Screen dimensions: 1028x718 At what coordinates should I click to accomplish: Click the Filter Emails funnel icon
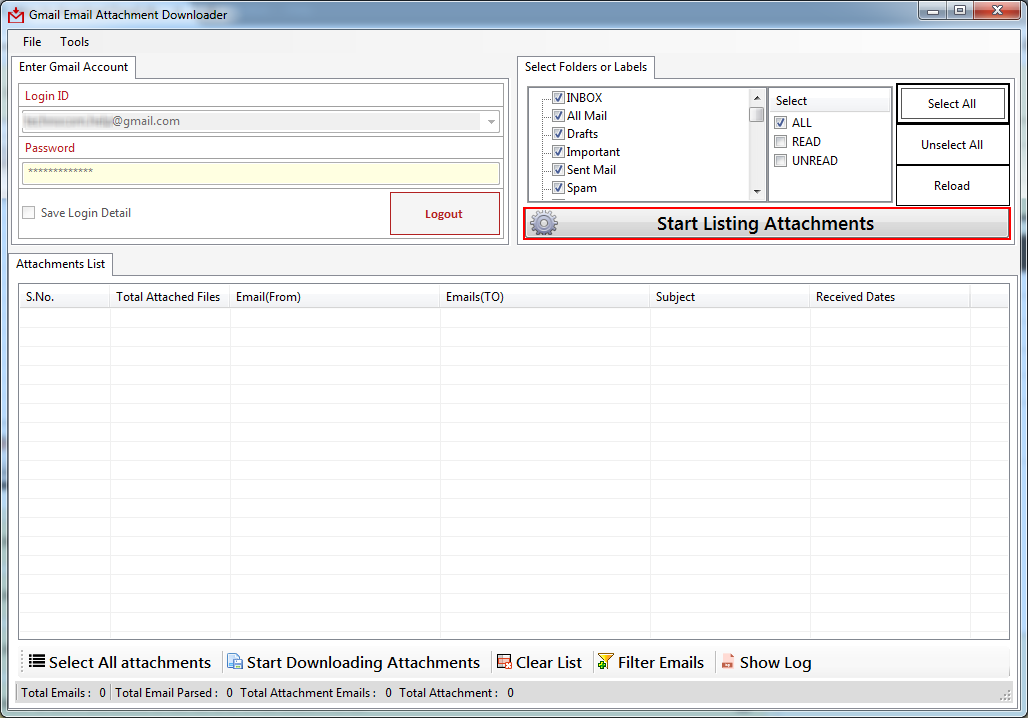(605, 662)
